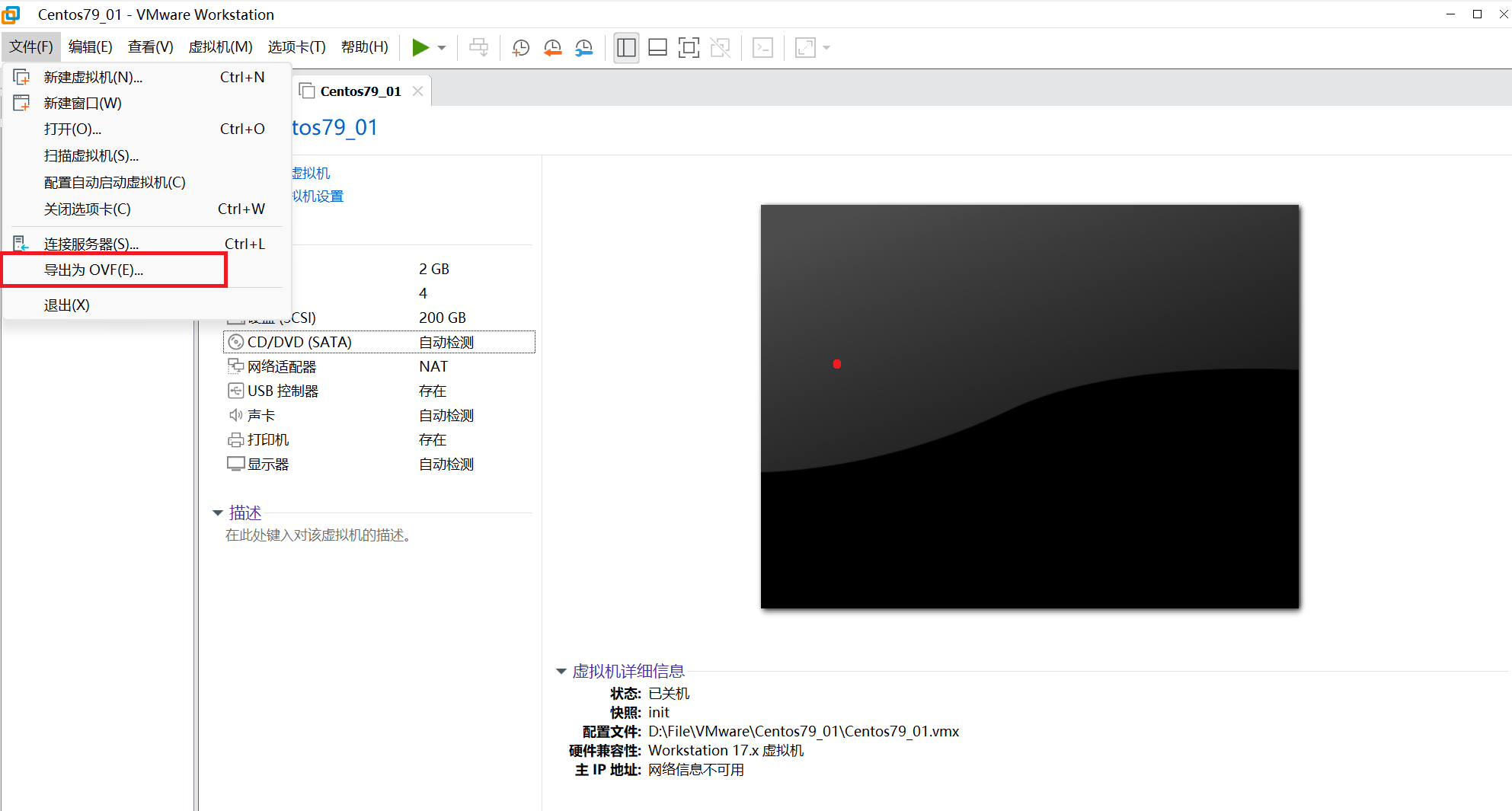Select 打开(O)... menu entry
1512x811 pixels.
pyautogui.click(x=146, y=129)
